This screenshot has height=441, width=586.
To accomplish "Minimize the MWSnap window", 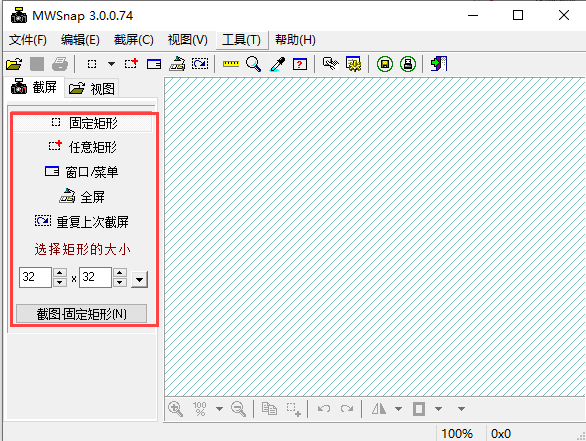I will [x=473, y=16].
